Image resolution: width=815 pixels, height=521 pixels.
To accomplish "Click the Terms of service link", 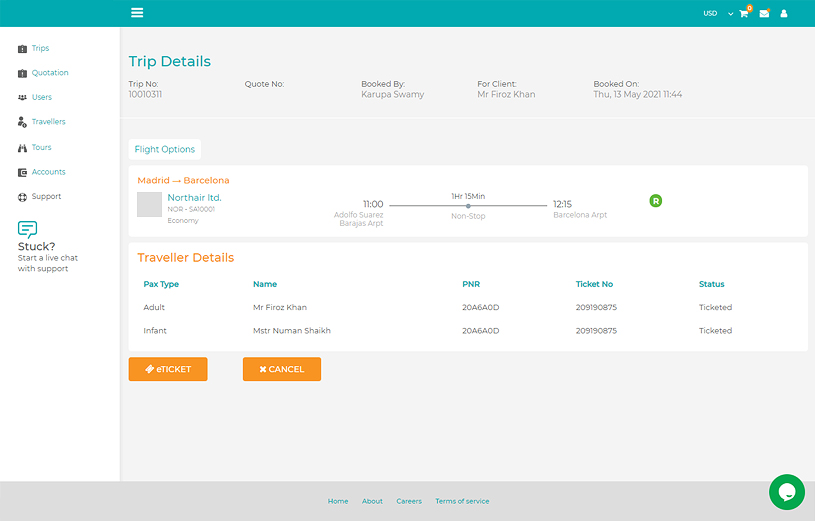I will 462,501.
